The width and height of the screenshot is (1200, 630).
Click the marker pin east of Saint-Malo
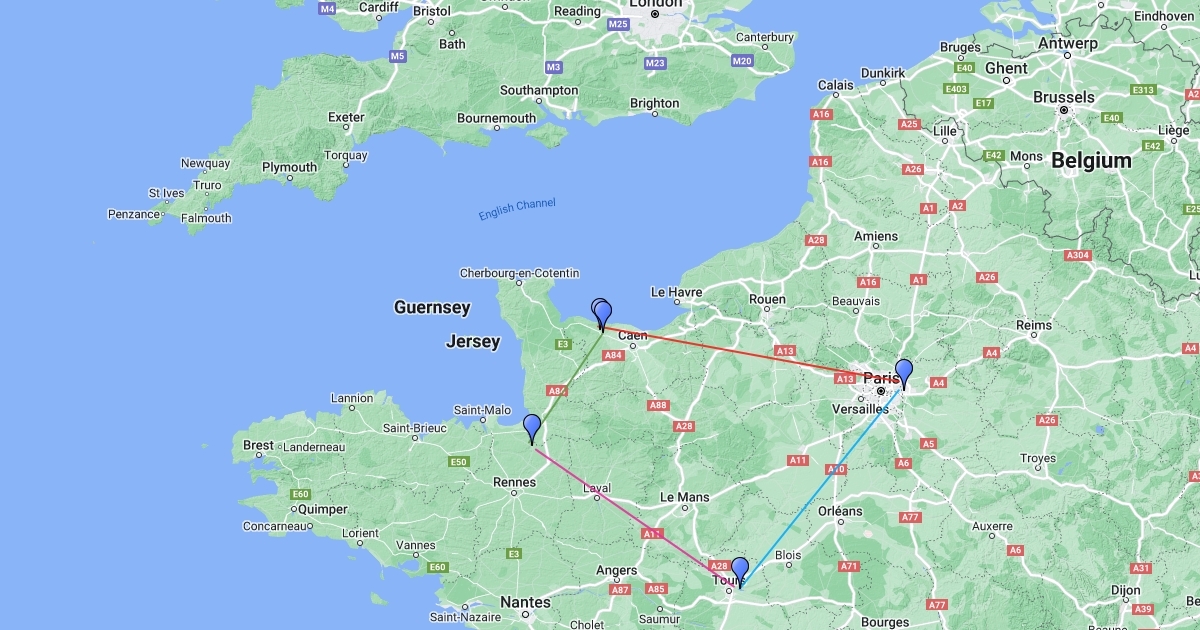click(532, 428)
